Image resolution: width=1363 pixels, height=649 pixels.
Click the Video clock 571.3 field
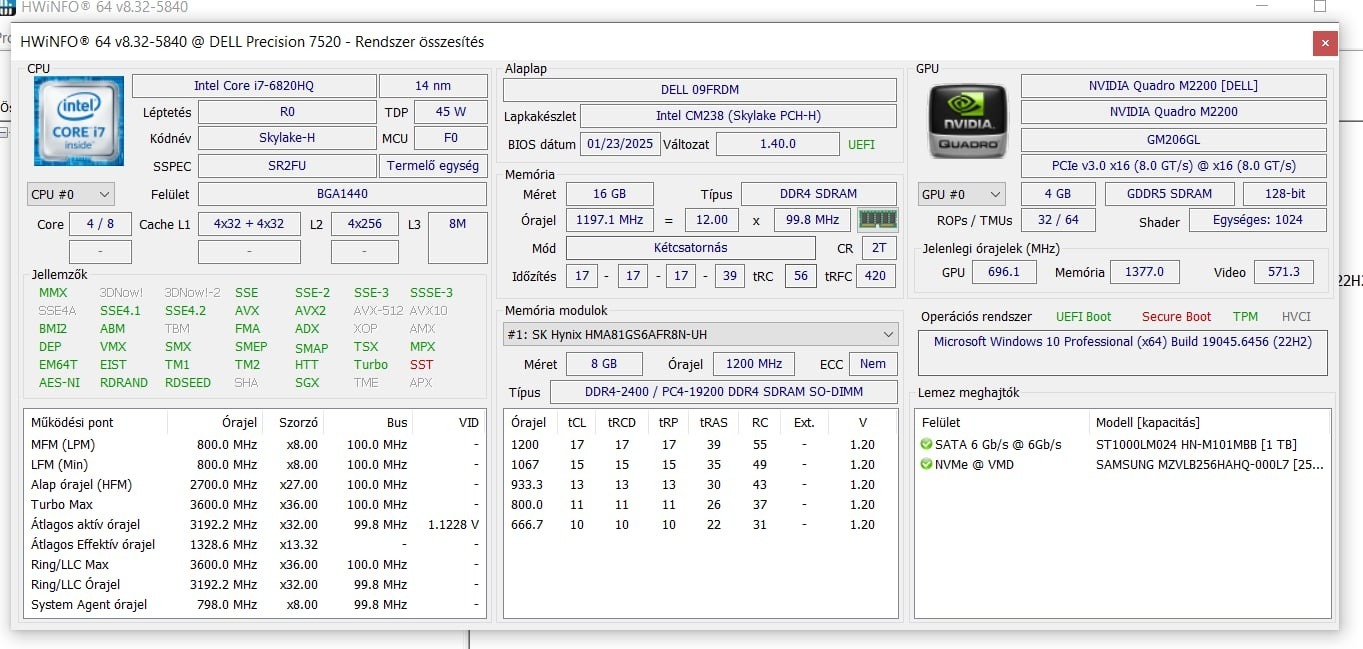point(1284,272)
